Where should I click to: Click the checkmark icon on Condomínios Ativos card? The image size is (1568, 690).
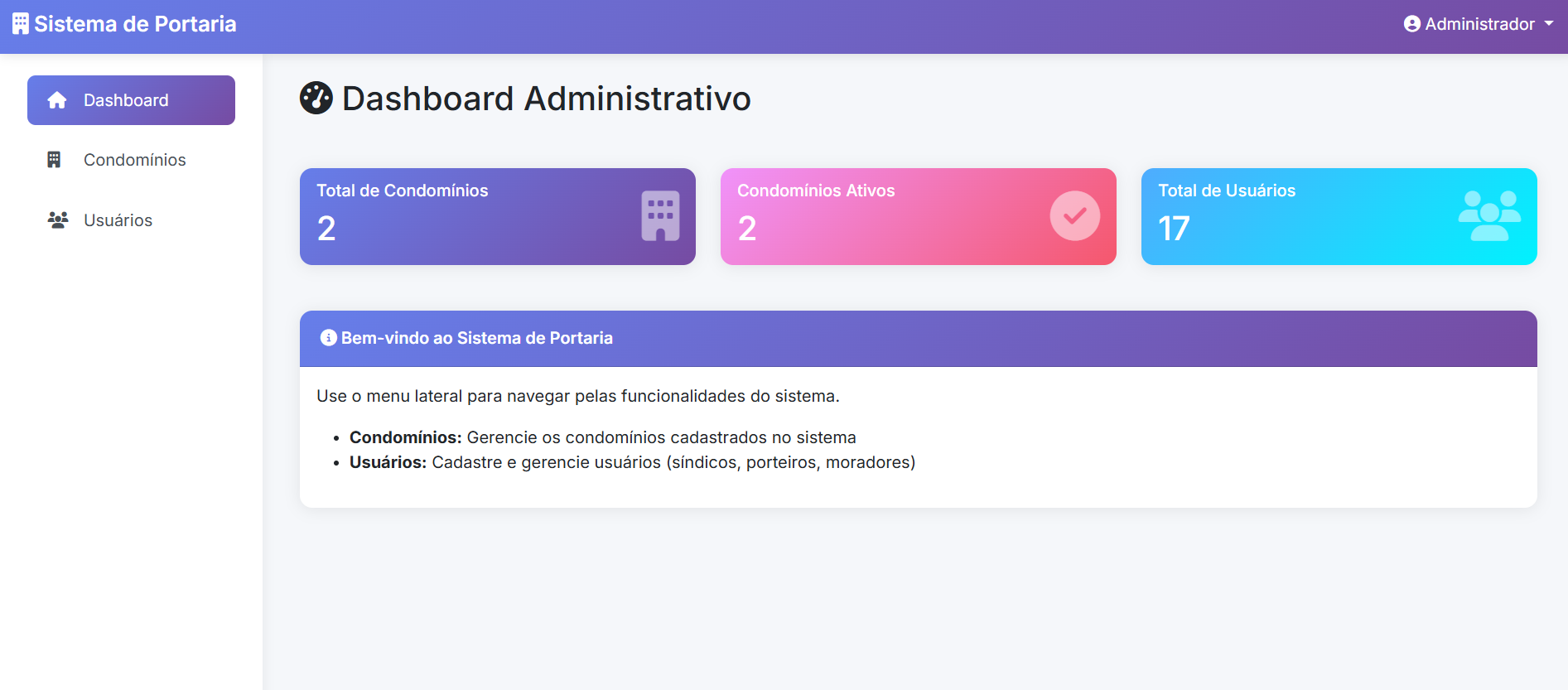click(x=1074, y=216)
